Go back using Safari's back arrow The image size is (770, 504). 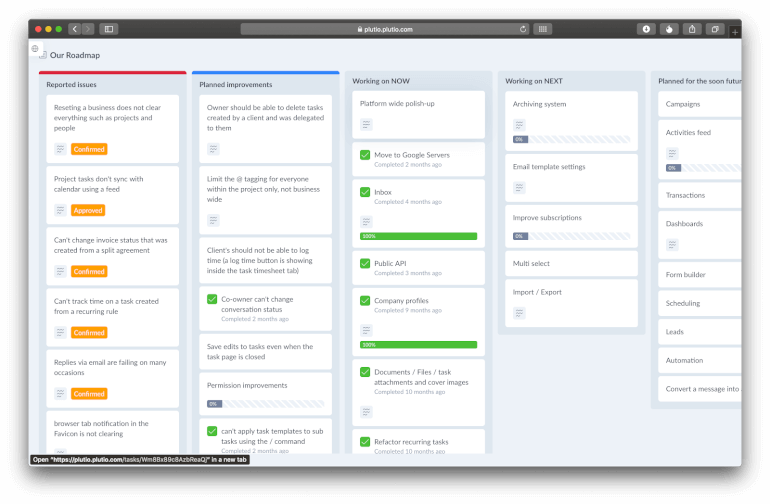[75, 29]
